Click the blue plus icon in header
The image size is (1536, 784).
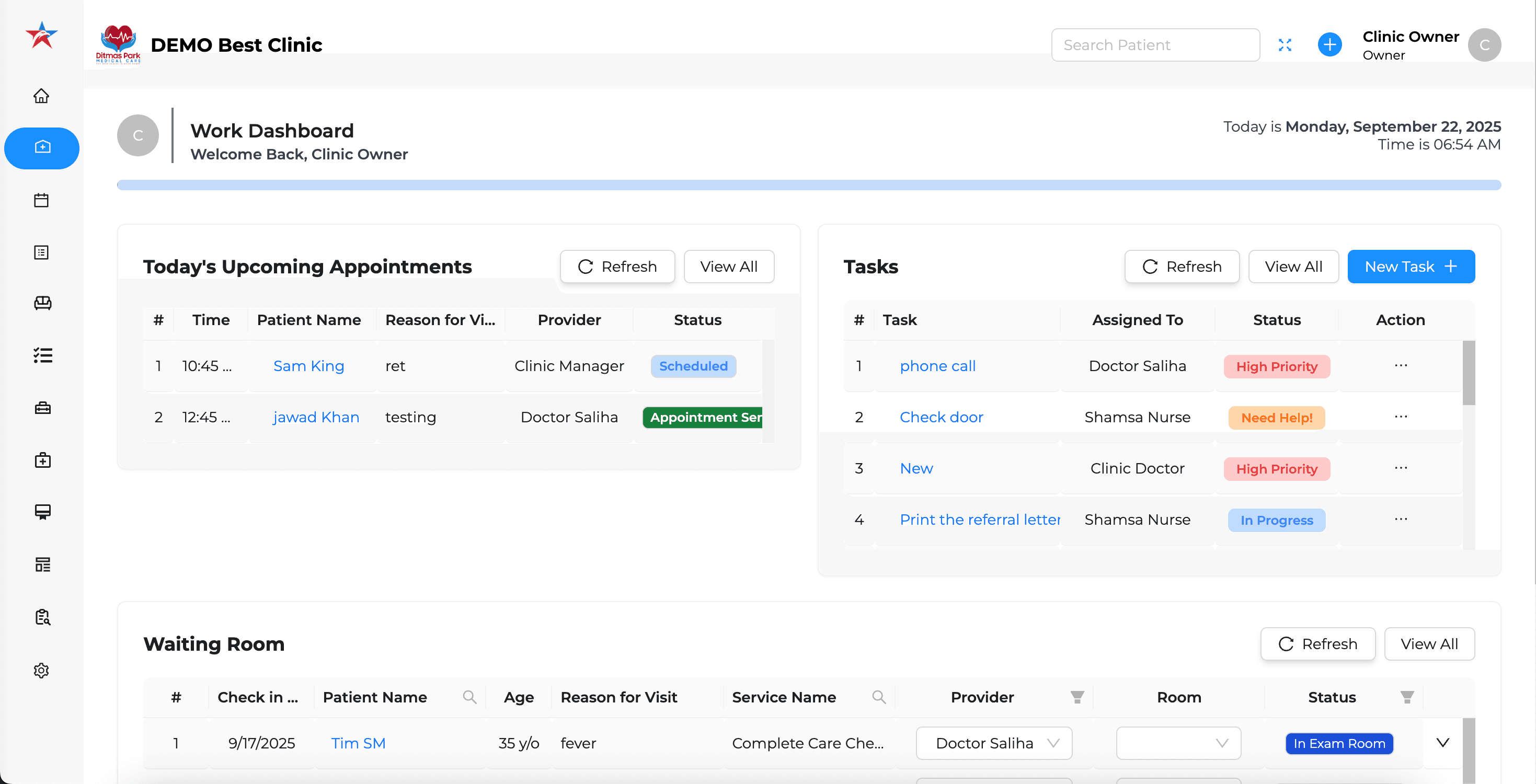click(x=1329, y=45)
